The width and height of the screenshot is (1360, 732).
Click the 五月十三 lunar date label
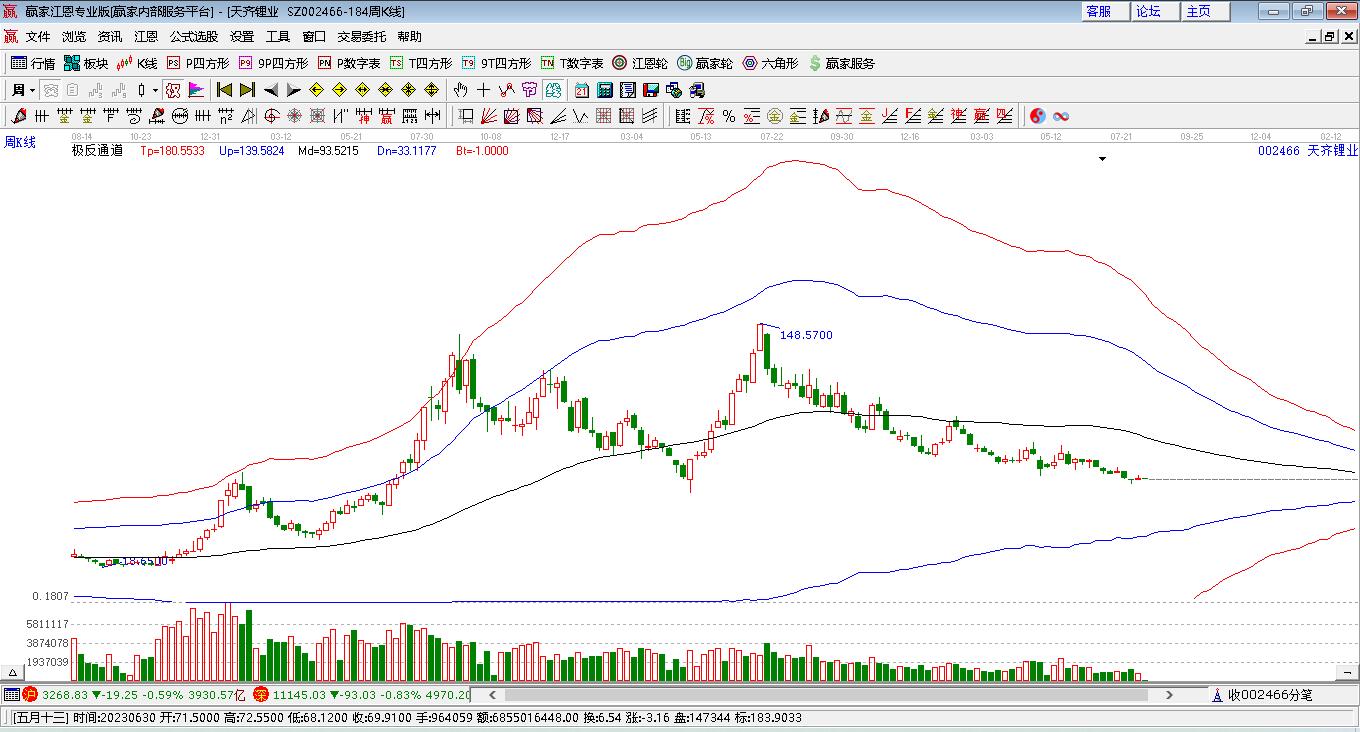coord(41,717)
